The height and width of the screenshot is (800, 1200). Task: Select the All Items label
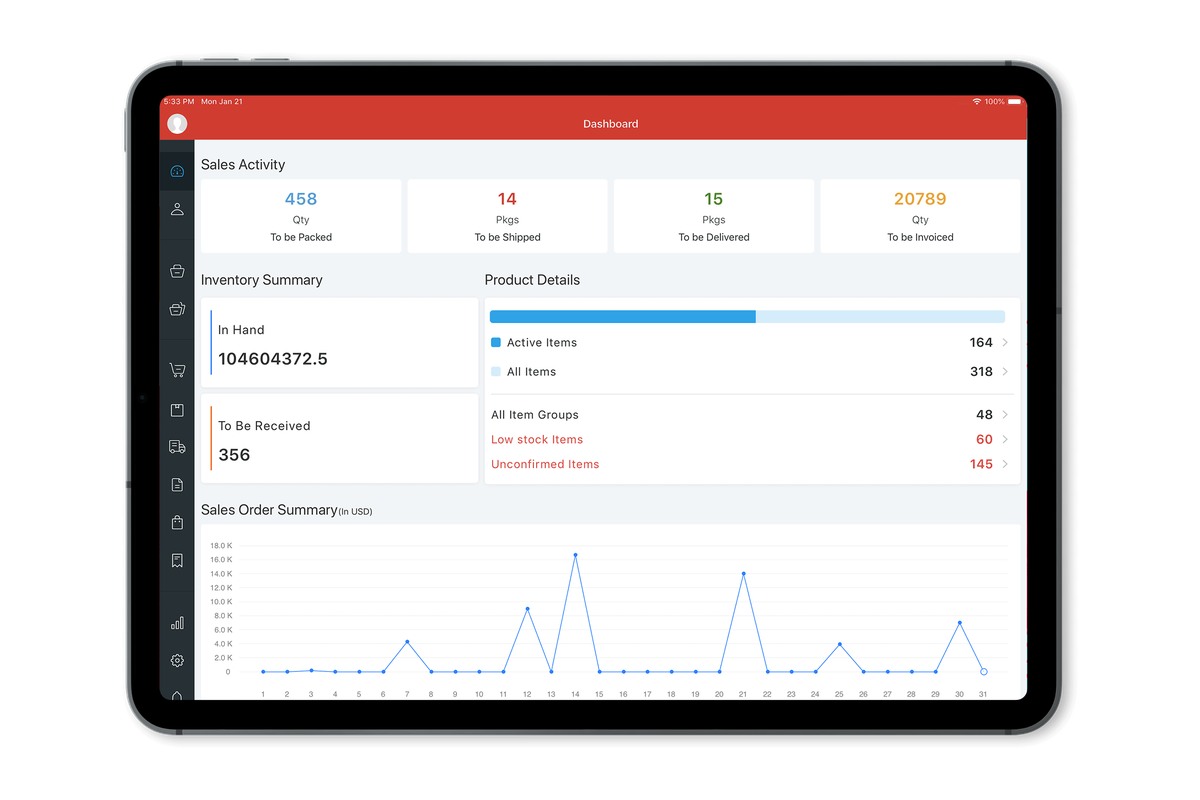click(531, 372)
